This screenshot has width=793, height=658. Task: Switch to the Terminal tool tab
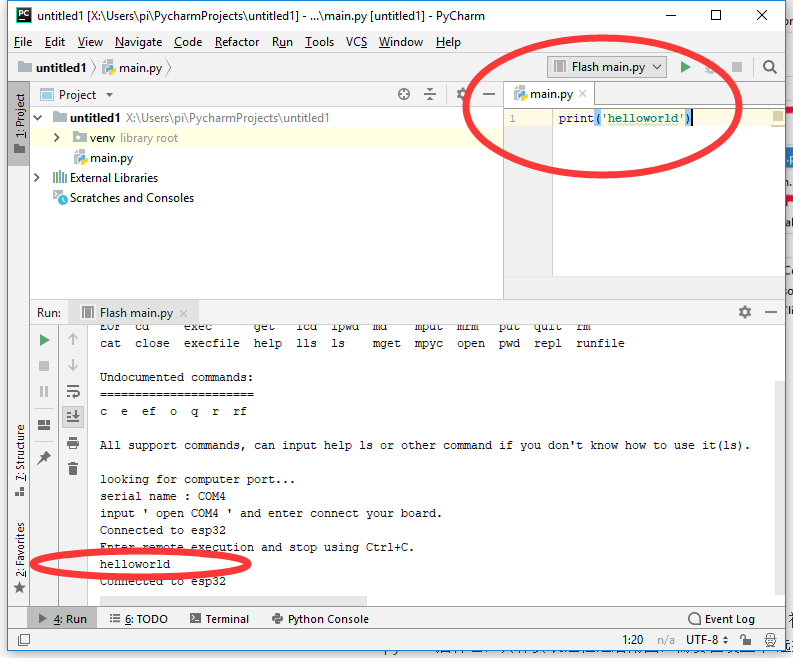[219, 619]
